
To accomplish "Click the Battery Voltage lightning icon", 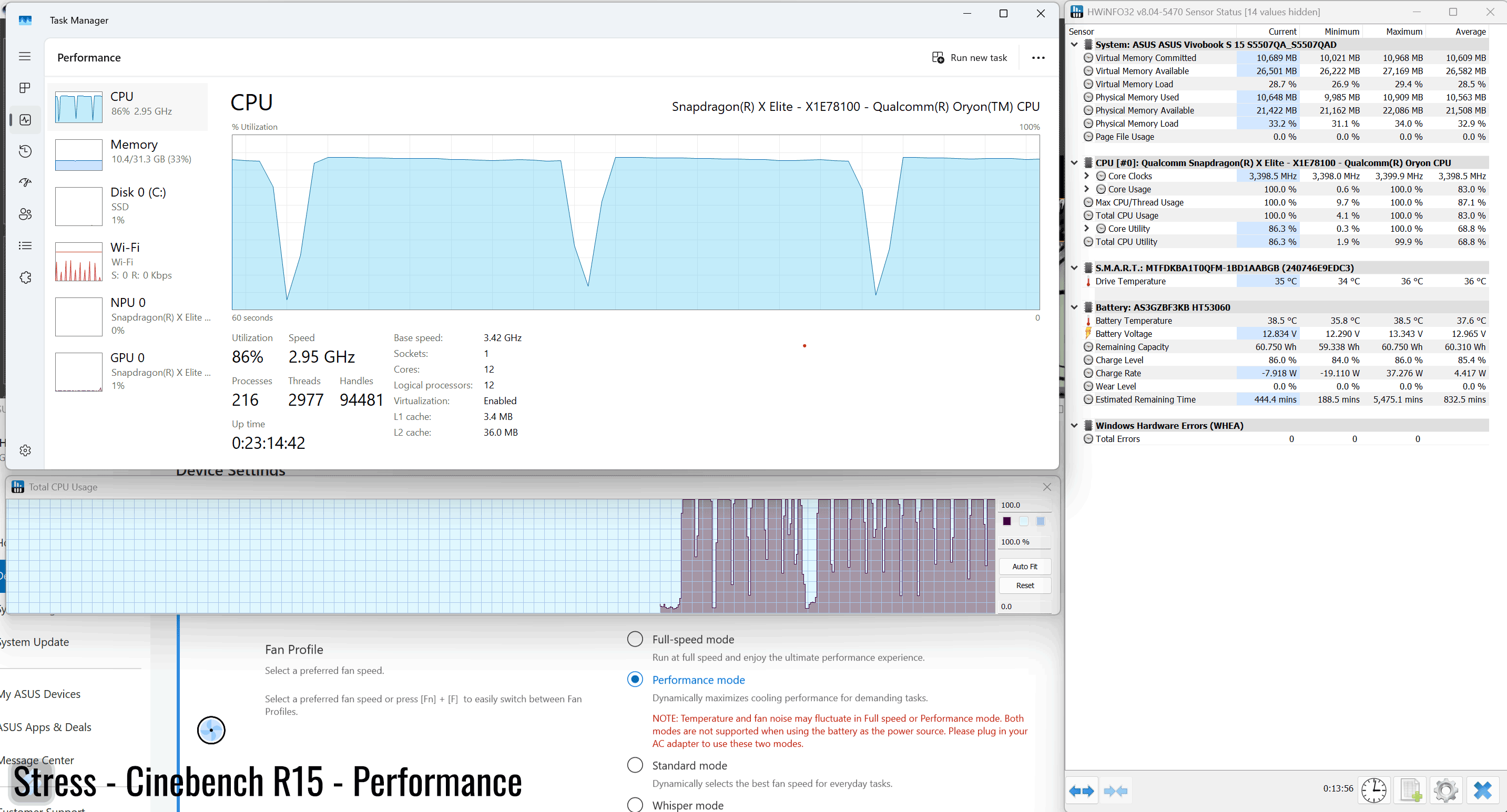I will coord(1087,334).
